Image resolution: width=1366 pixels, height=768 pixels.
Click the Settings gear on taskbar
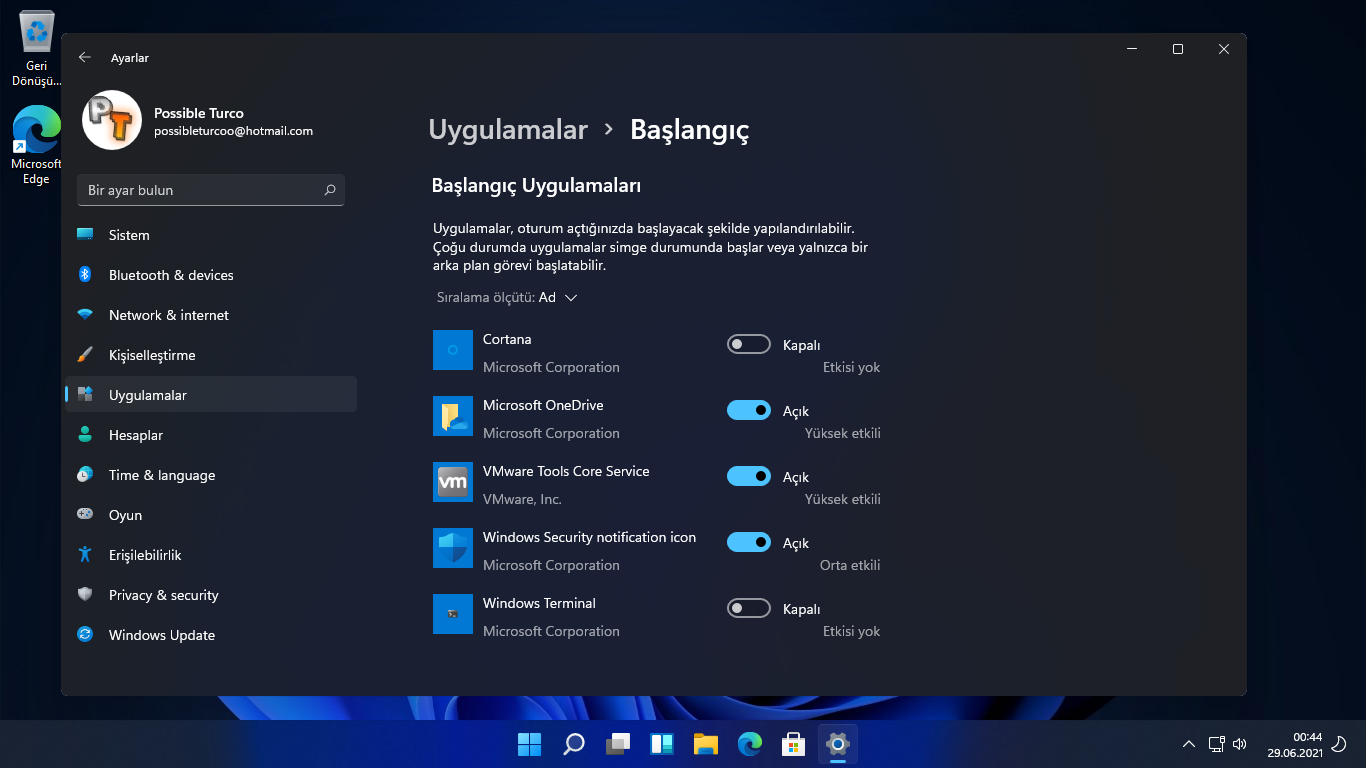838,744
